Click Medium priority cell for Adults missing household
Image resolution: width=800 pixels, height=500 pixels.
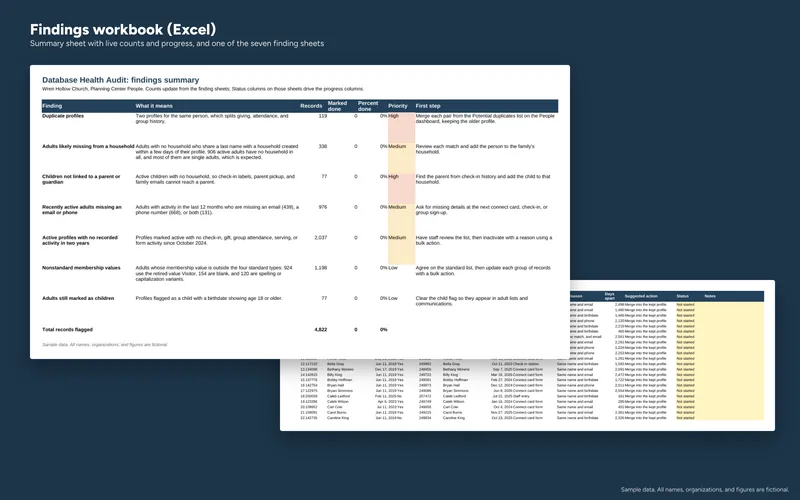(401, 158)
